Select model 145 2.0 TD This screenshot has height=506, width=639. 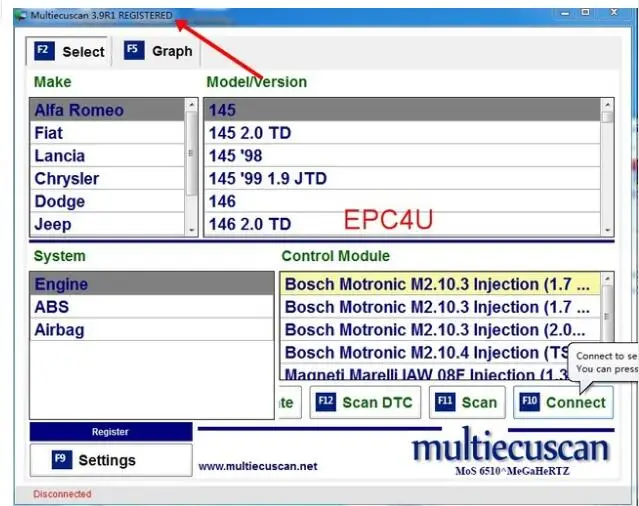403,133
